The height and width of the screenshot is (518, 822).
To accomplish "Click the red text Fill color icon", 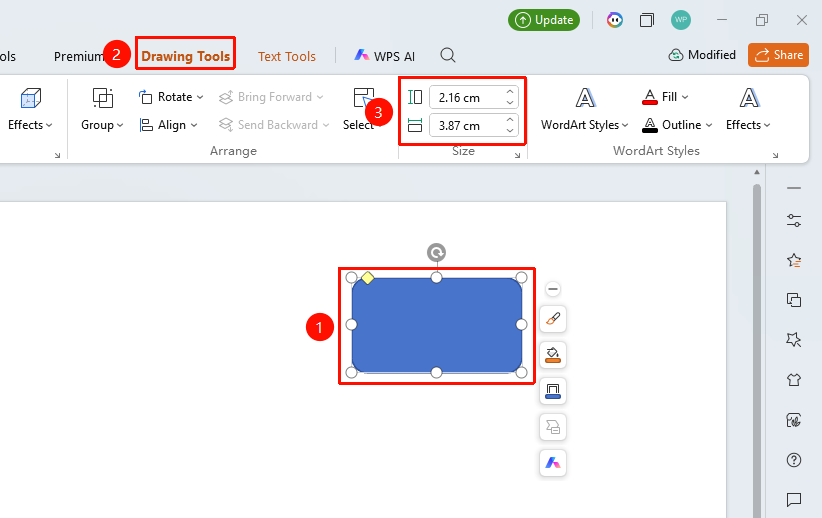I will pyautogui.click(x=650, y=97).
